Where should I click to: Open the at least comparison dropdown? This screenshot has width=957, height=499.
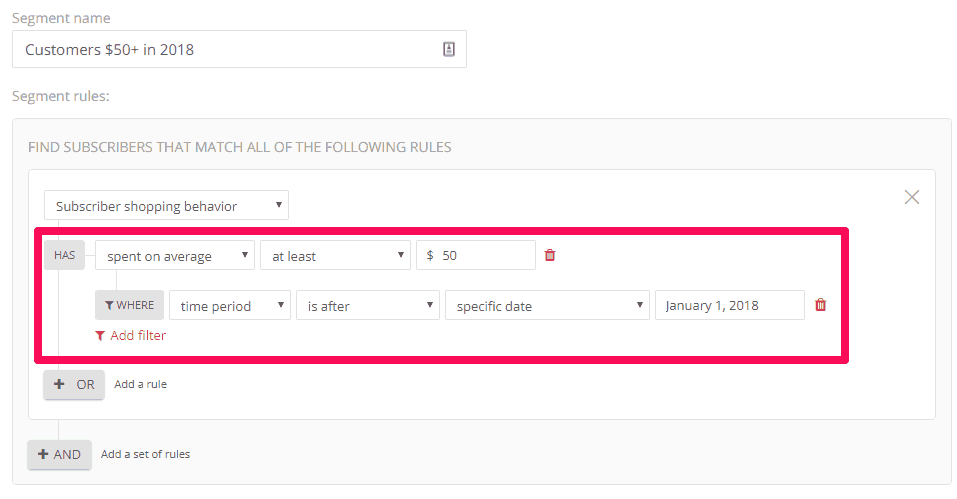point(335,256)
